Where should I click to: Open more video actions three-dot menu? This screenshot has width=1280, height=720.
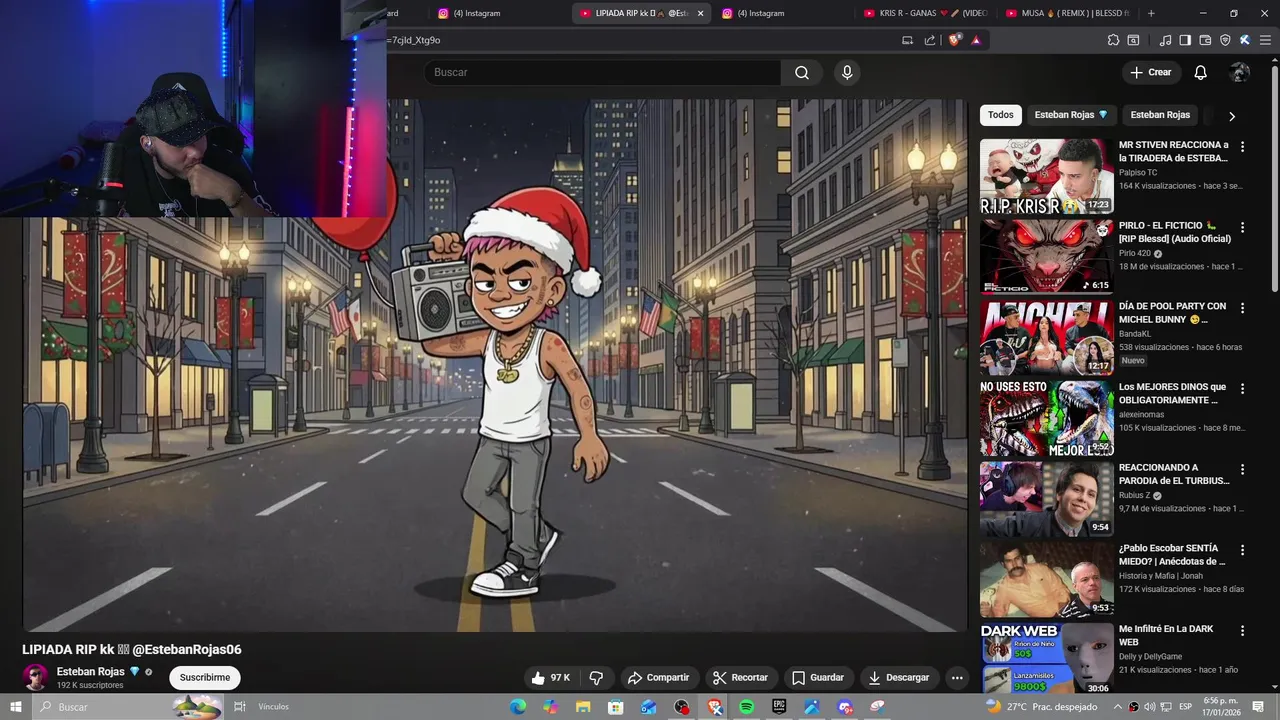pos(957,677)
